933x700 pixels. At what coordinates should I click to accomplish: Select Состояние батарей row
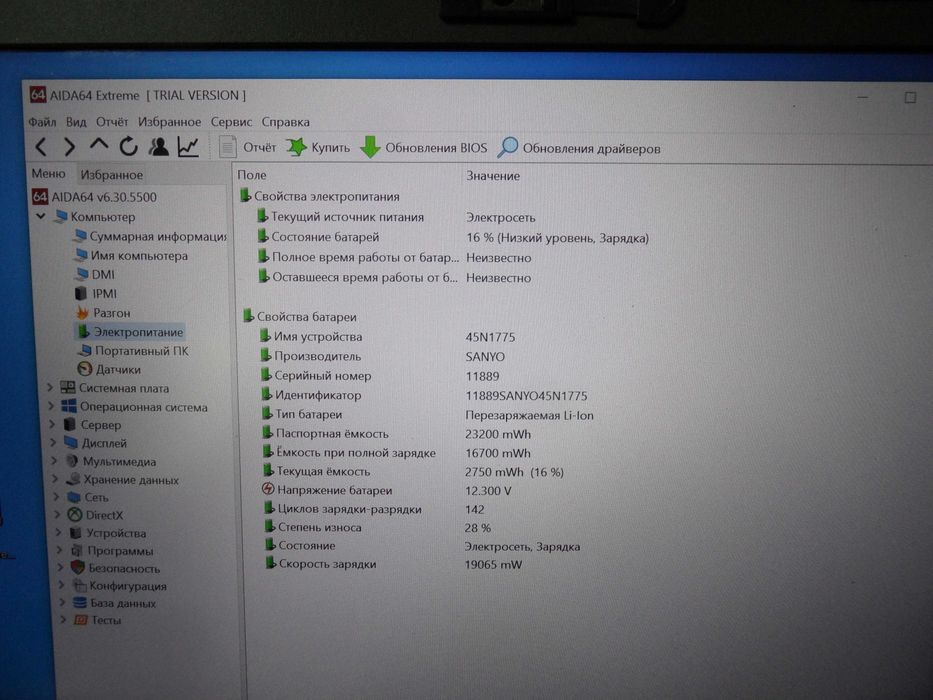tap(452, 237)
